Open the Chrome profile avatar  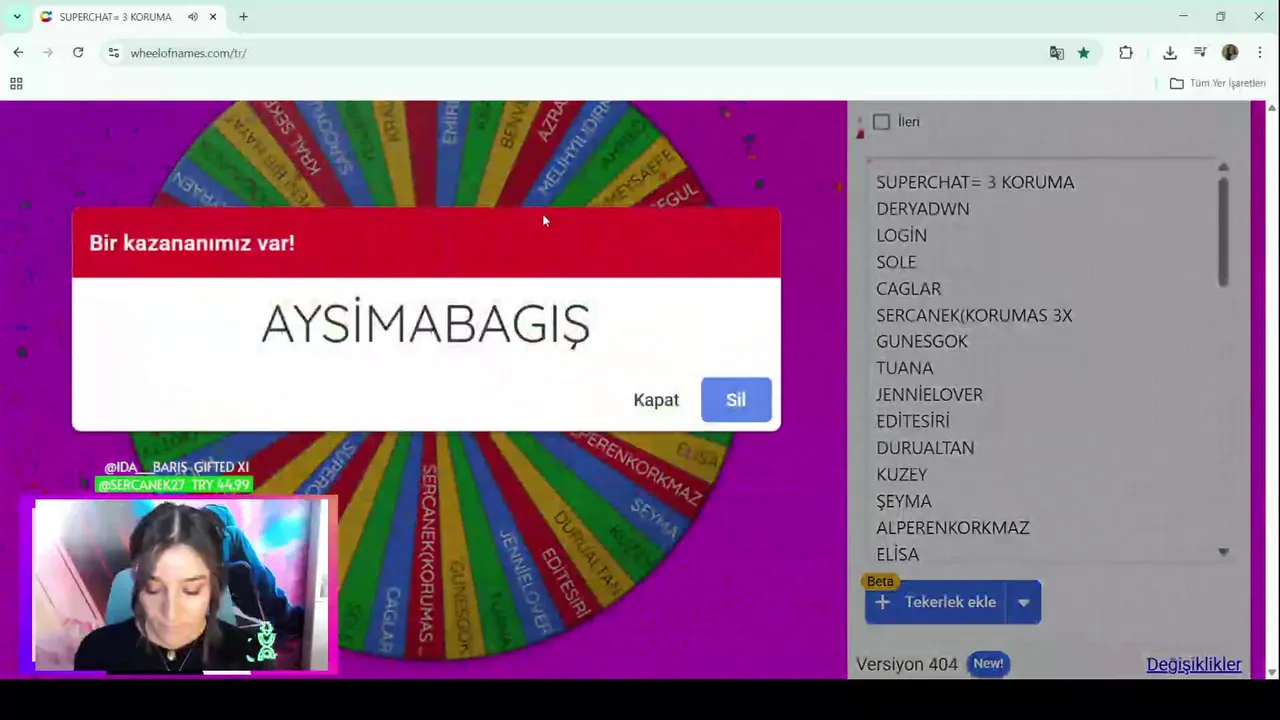click(1230, 53)
